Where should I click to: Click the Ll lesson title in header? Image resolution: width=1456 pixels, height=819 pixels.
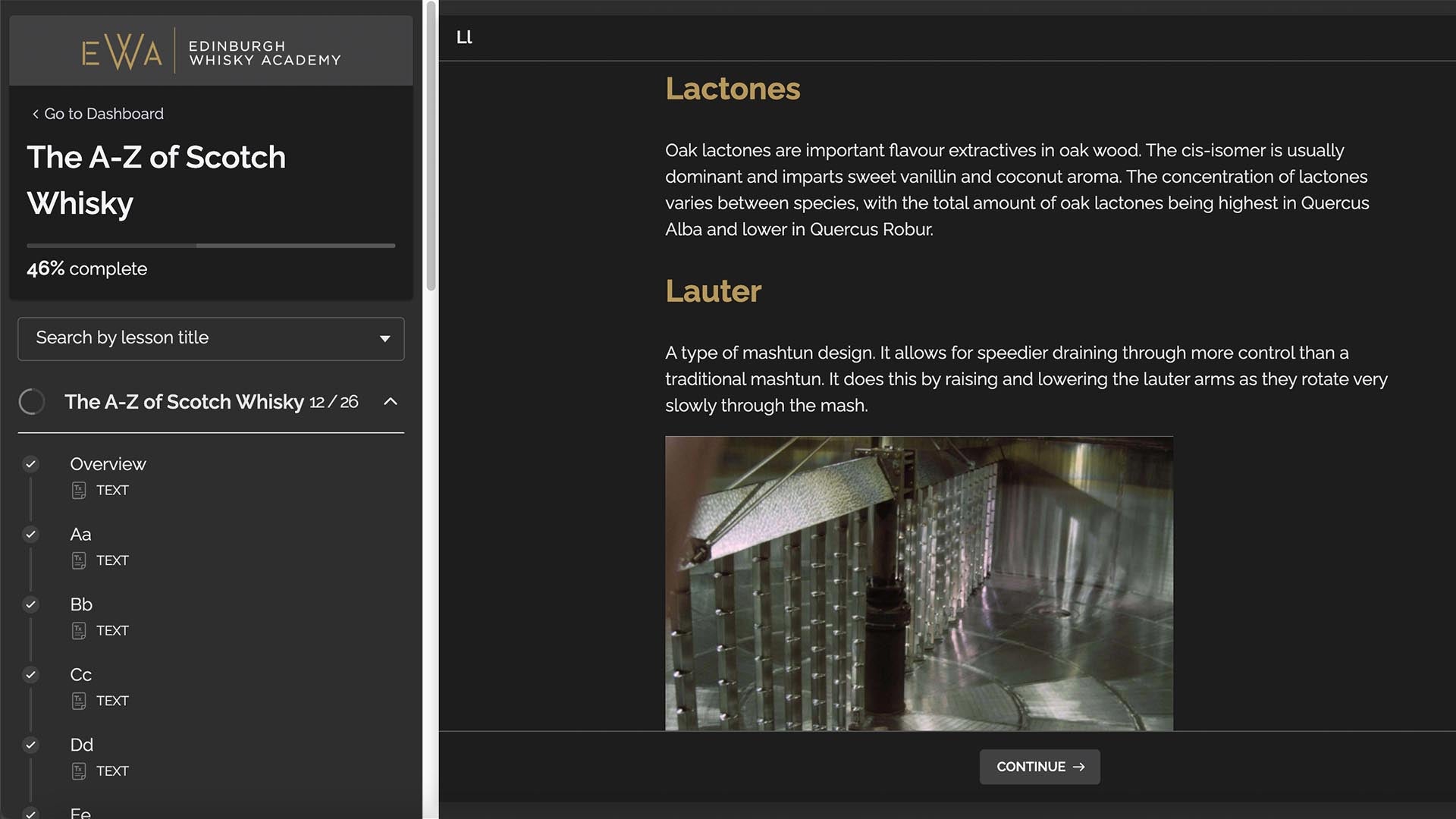coord(464,37)
